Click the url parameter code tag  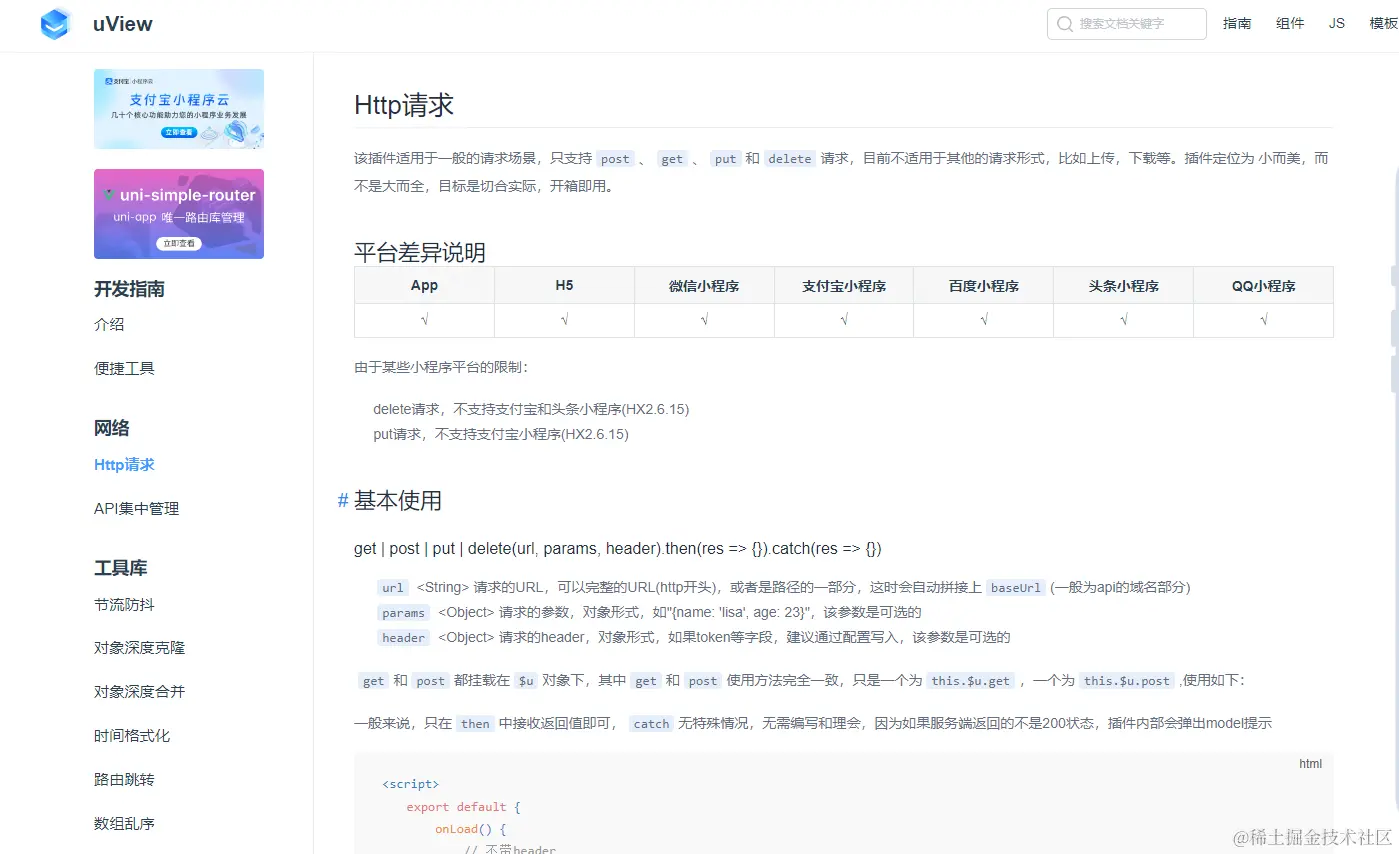tap(393, 588)
